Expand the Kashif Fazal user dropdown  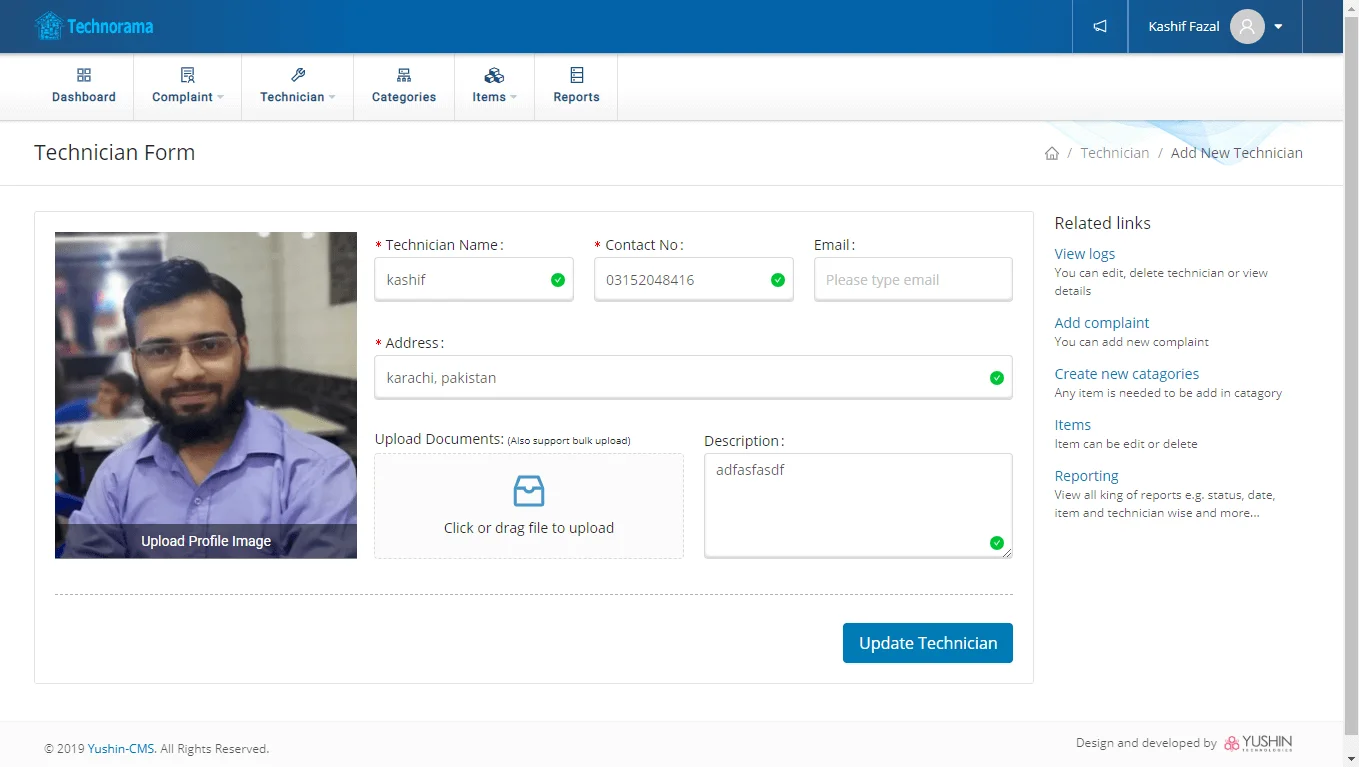click(1278, 27)
